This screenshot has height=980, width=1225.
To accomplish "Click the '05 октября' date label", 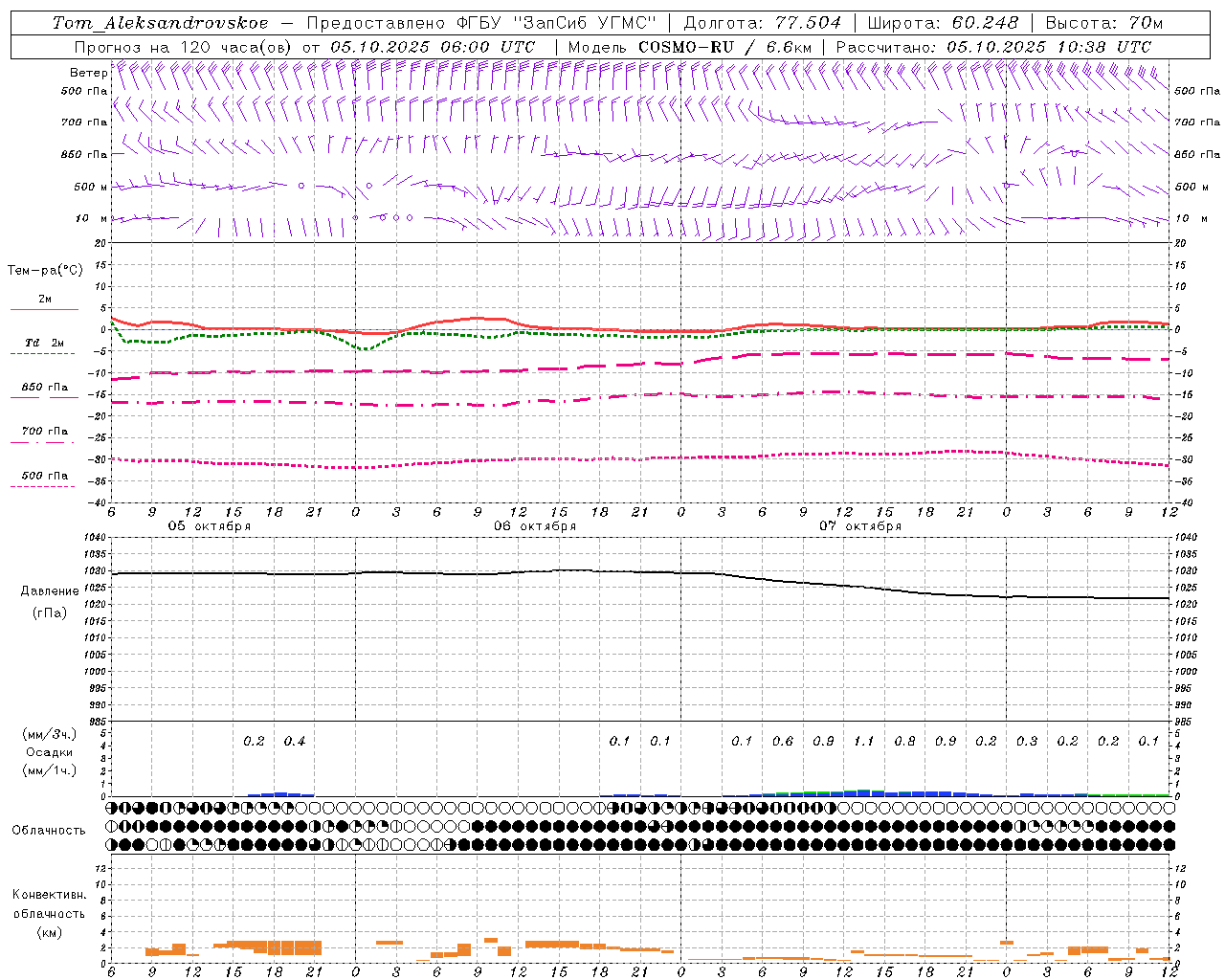I will [210, 525].
